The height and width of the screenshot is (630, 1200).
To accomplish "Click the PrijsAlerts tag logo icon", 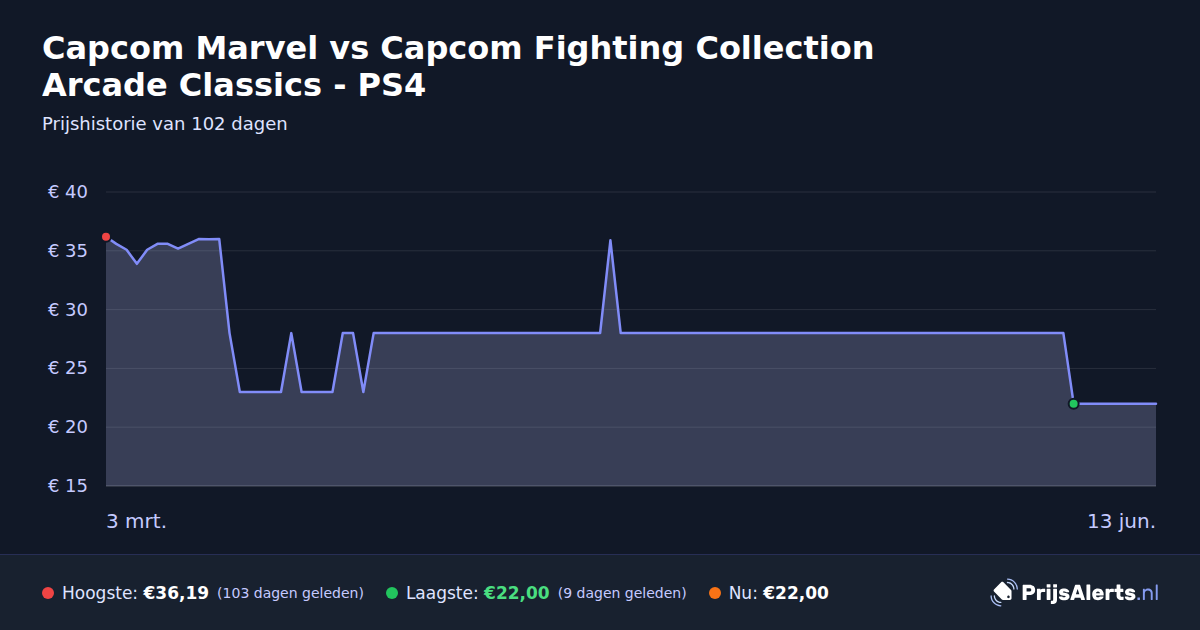I will pos(1003,593).
